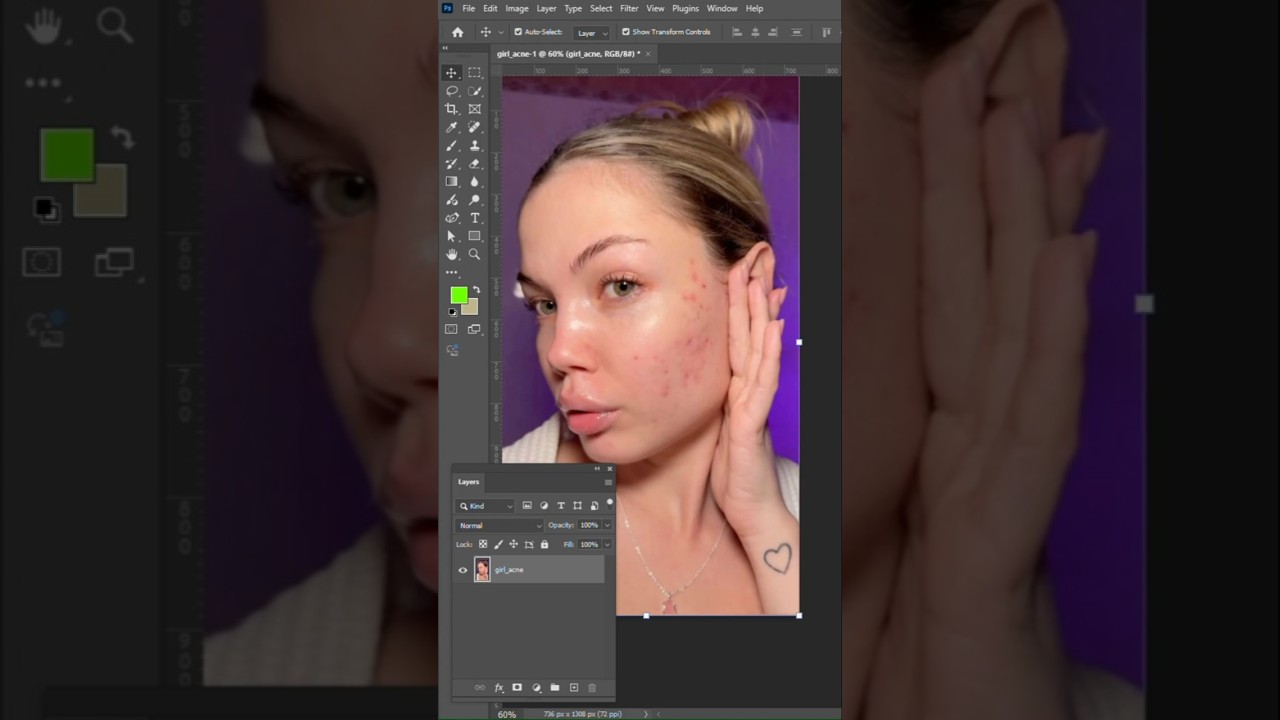This screenshot has width=1280, height=720.
Task: Reset default foreground and background colors
Action: tap(452, 312)
